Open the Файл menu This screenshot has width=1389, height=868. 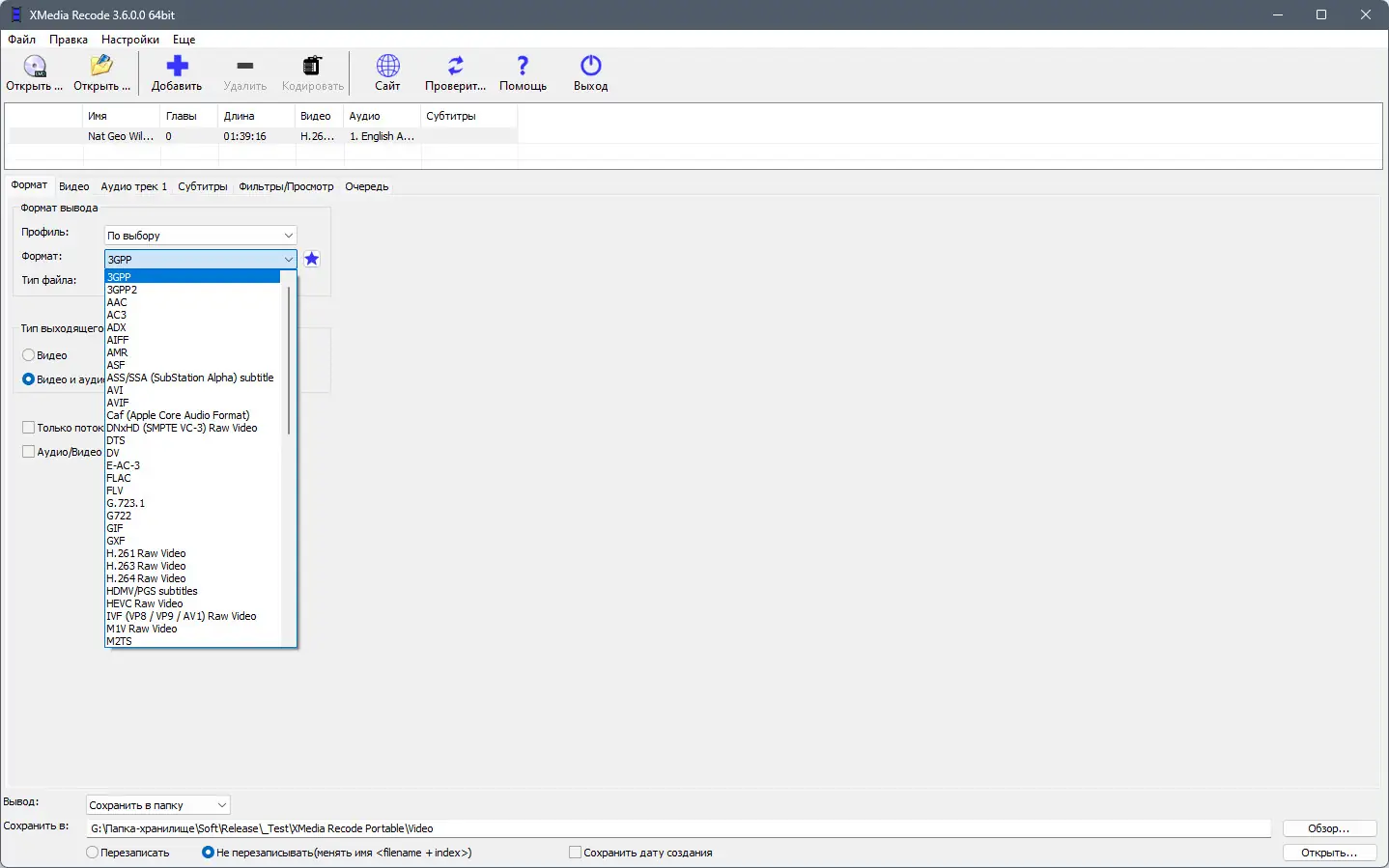[x=21, y=40]
